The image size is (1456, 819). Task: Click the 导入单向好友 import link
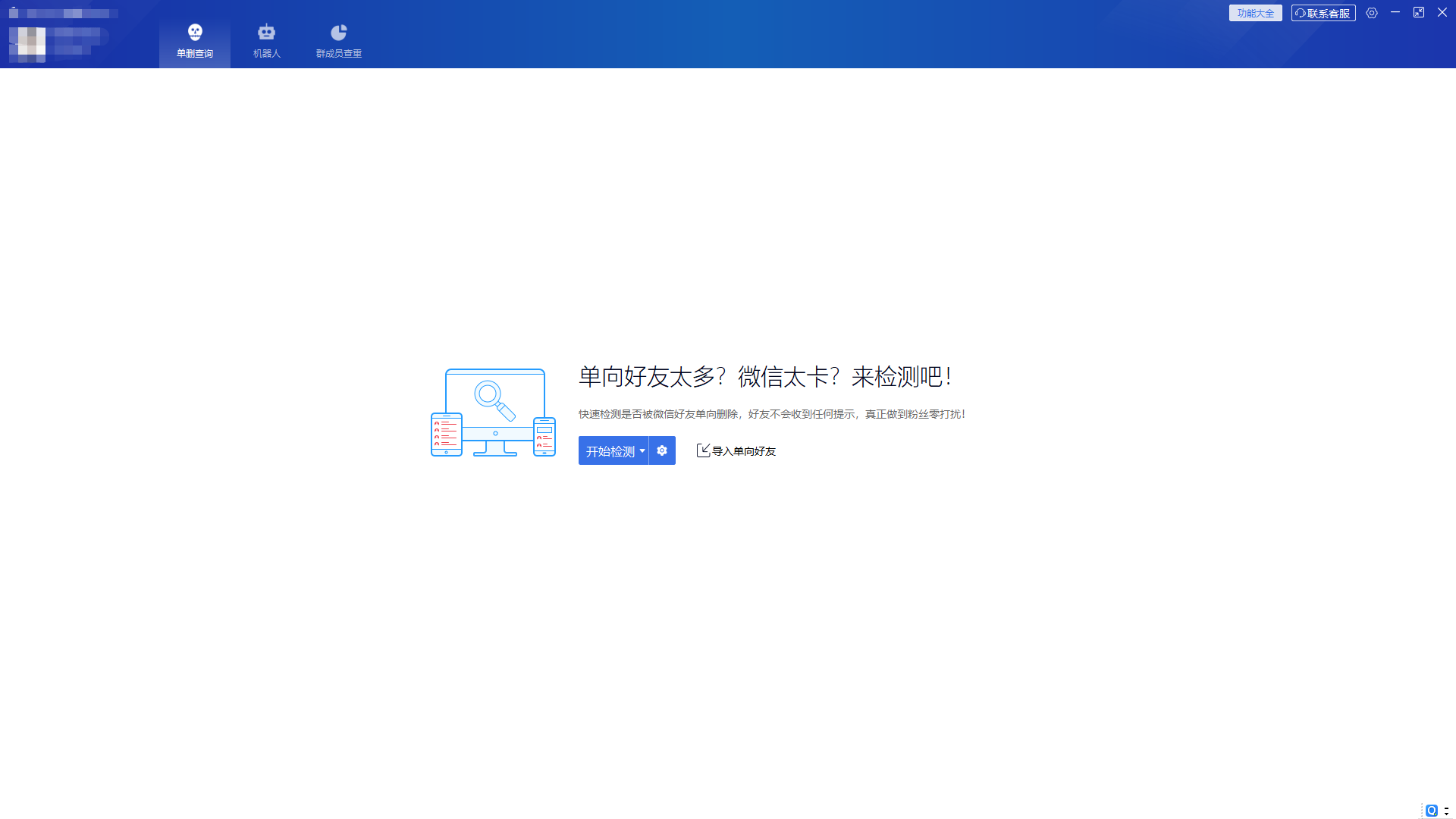pyautogui.click(x=736, y=451)
